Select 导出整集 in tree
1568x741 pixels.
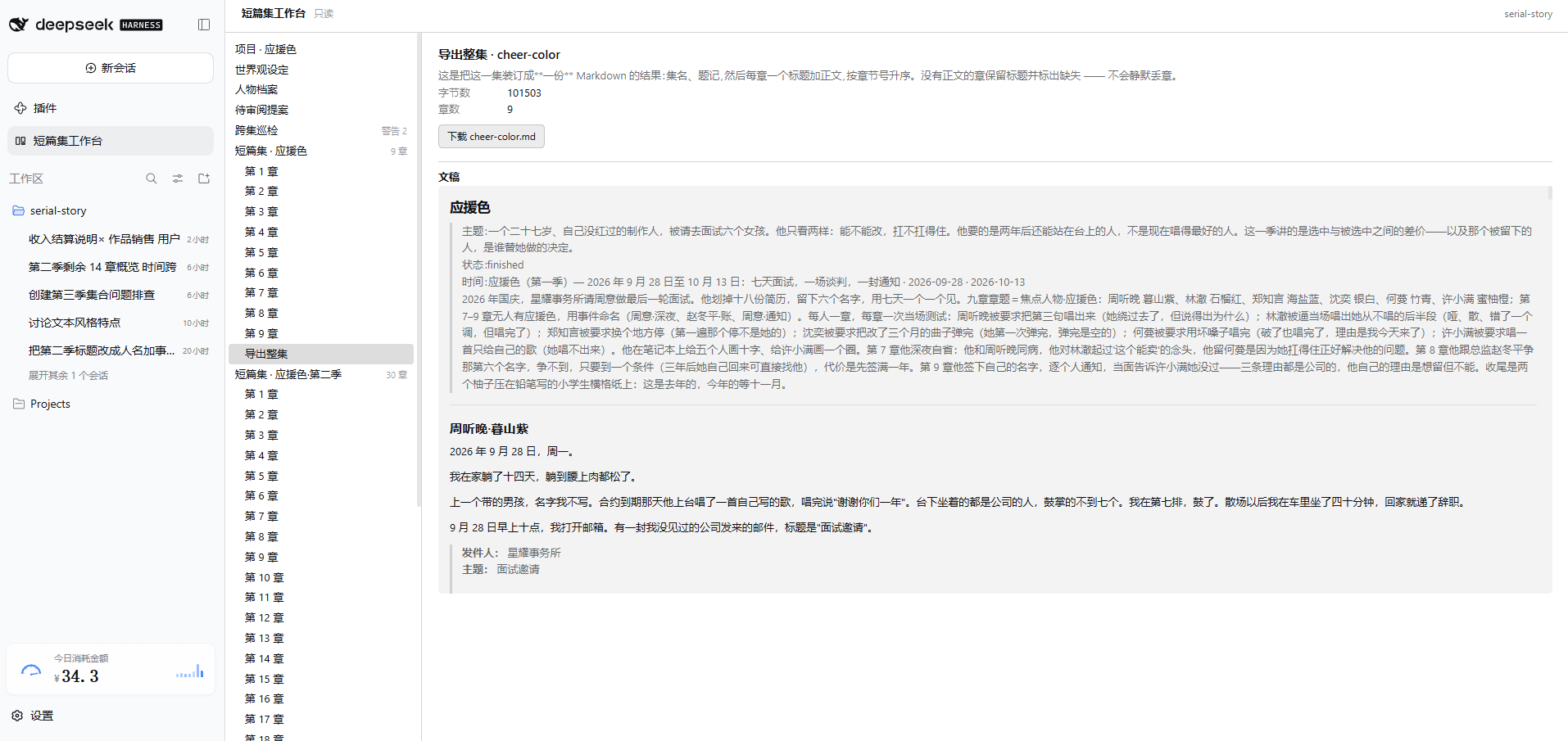321,354
